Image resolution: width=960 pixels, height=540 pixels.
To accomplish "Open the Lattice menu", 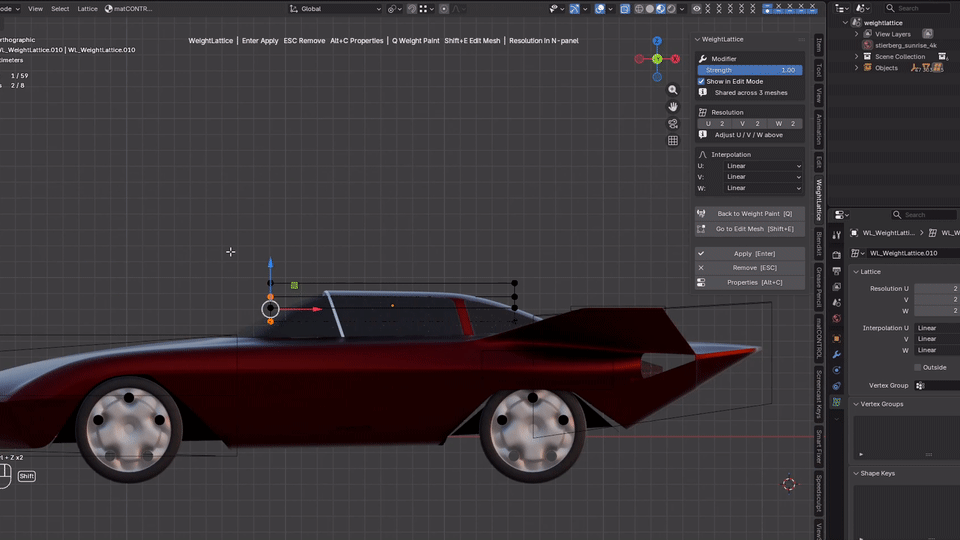I will (x=87, y=9).
